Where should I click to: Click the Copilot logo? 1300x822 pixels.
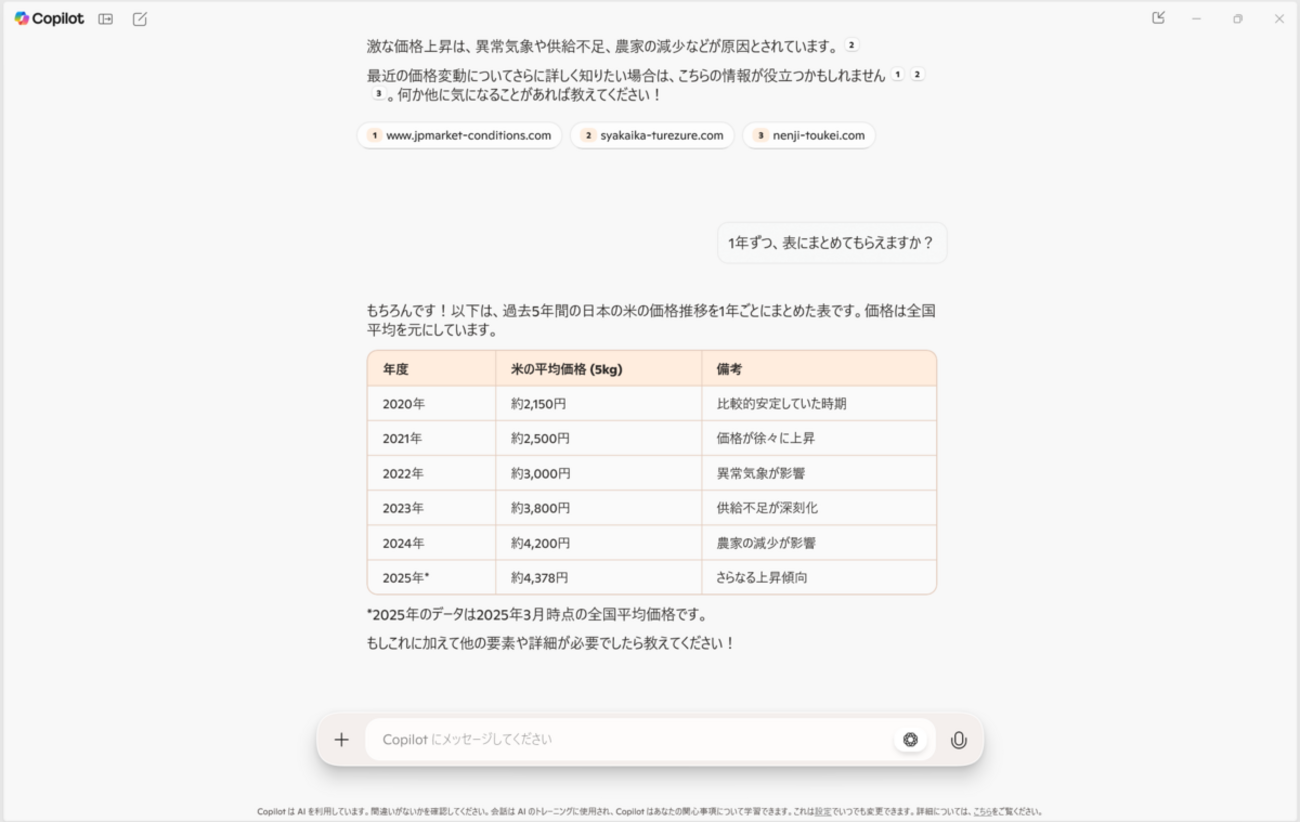tap(49, 19)
